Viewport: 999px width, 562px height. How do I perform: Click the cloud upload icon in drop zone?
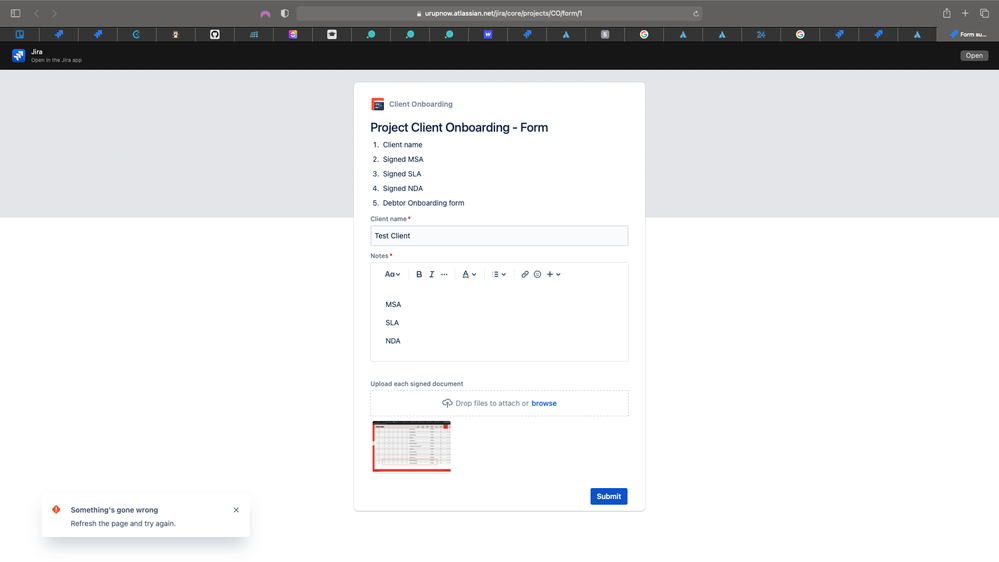[447, 403]
